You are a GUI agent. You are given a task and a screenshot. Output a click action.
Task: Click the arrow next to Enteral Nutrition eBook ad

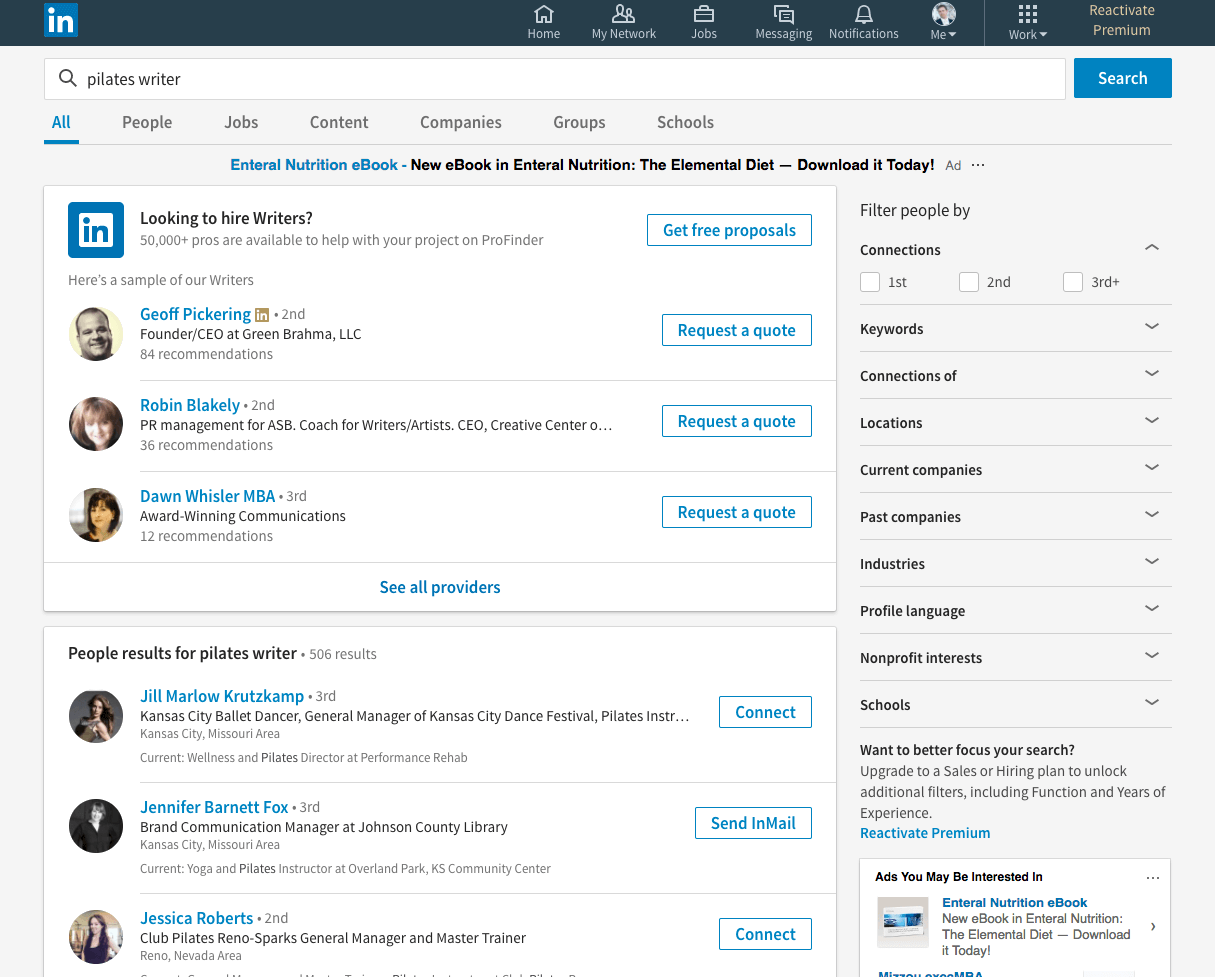(1153, 927)
